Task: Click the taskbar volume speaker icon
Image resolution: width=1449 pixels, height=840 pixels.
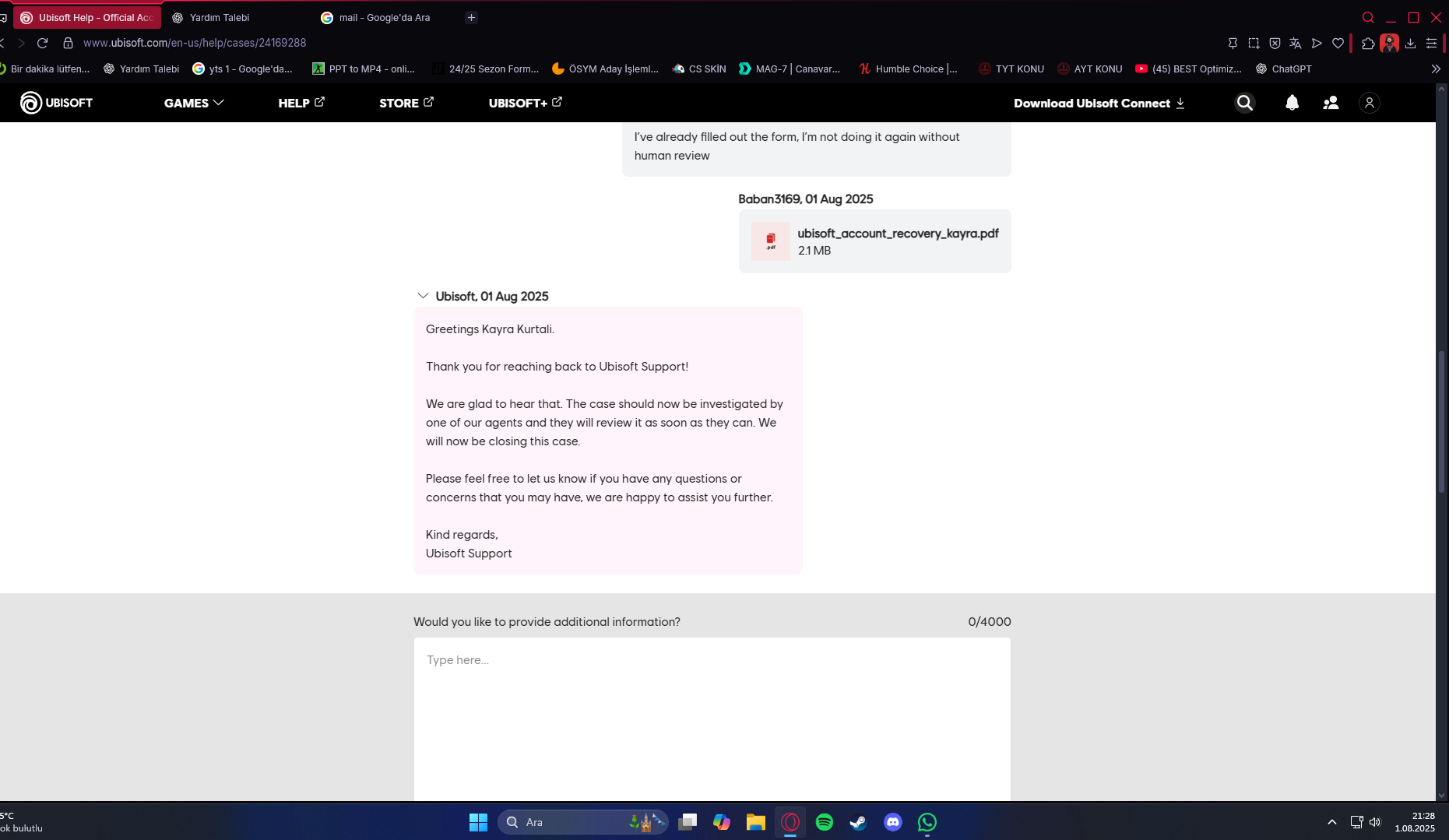Action: 1375,822
